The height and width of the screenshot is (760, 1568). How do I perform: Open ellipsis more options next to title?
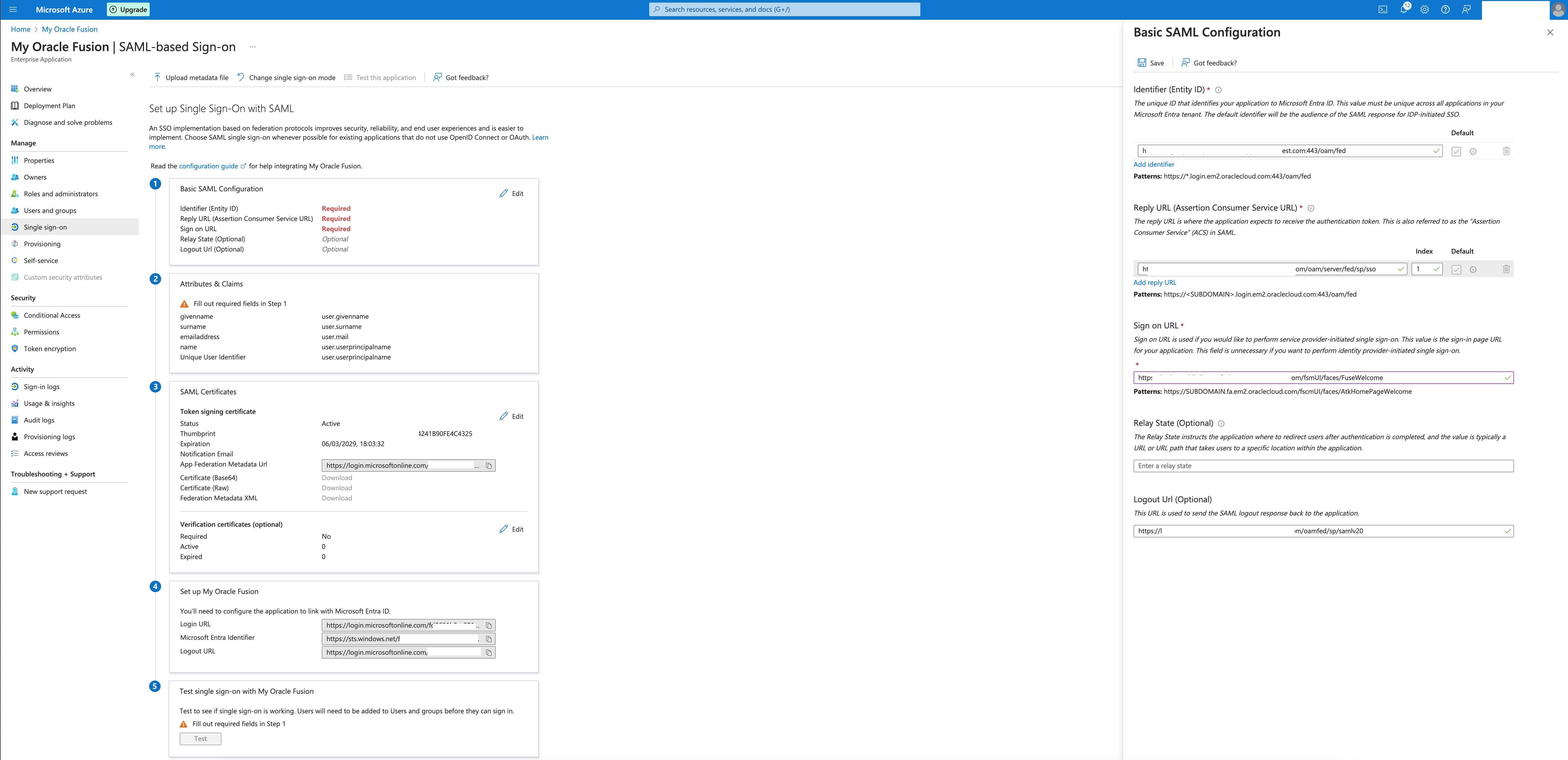[253, 47]
